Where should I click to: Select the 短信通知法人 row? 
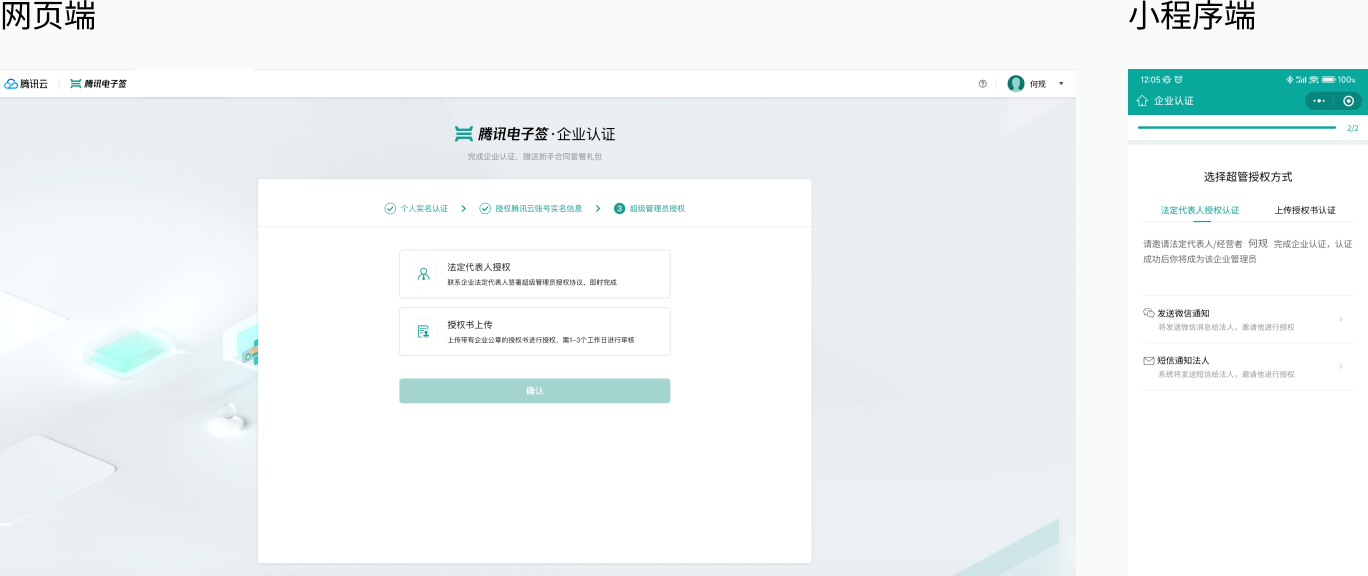1247,367
